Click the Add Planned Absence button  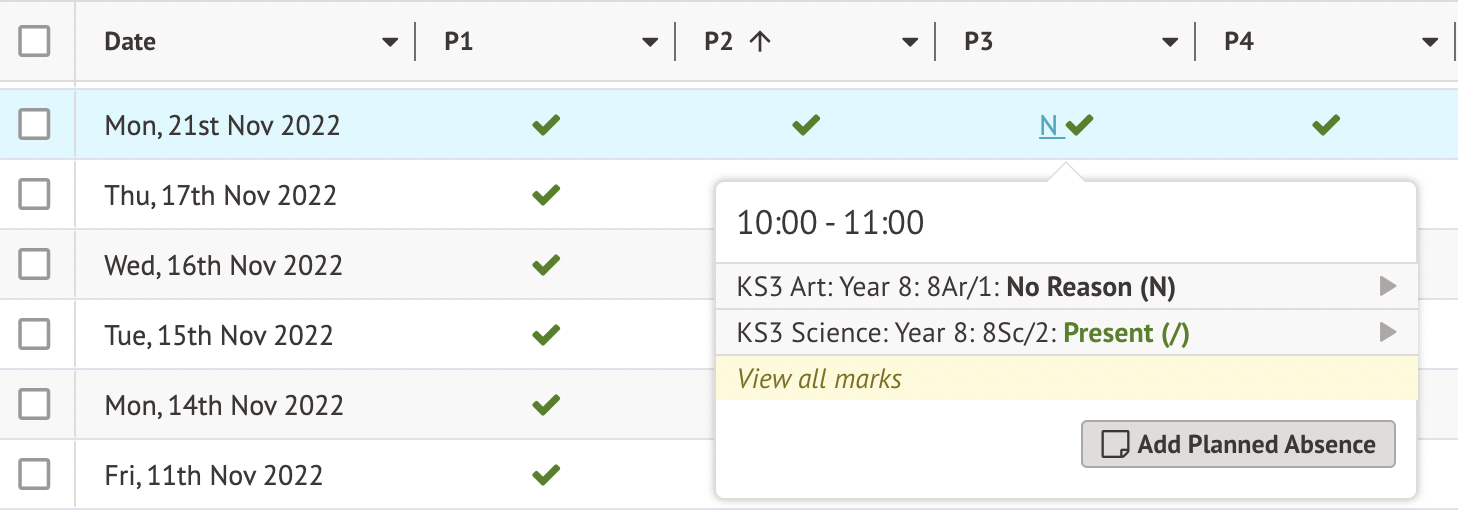(1238, 445)
